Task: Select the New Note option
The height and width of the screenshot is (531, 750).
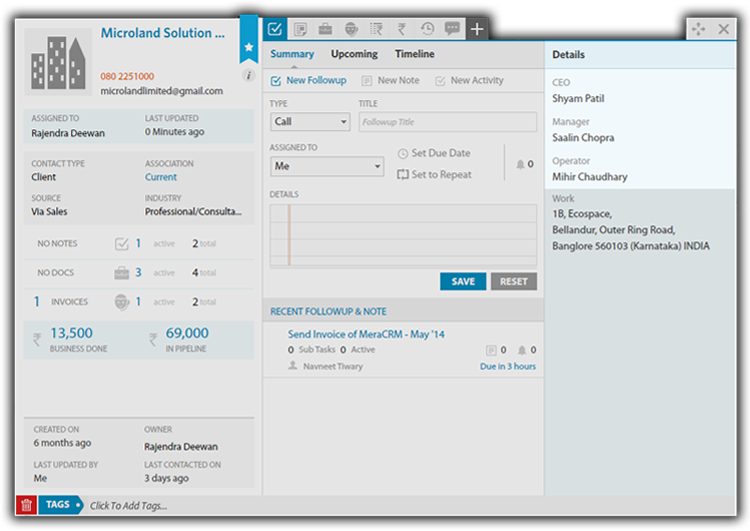Action: 391,80
